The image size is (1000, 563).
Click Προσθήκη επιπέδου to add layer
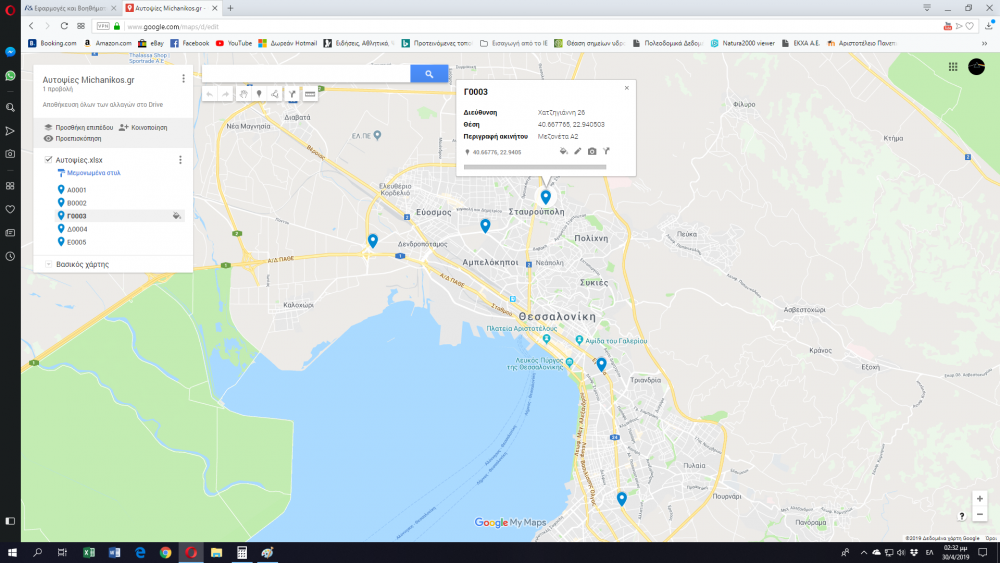(78, 128)
